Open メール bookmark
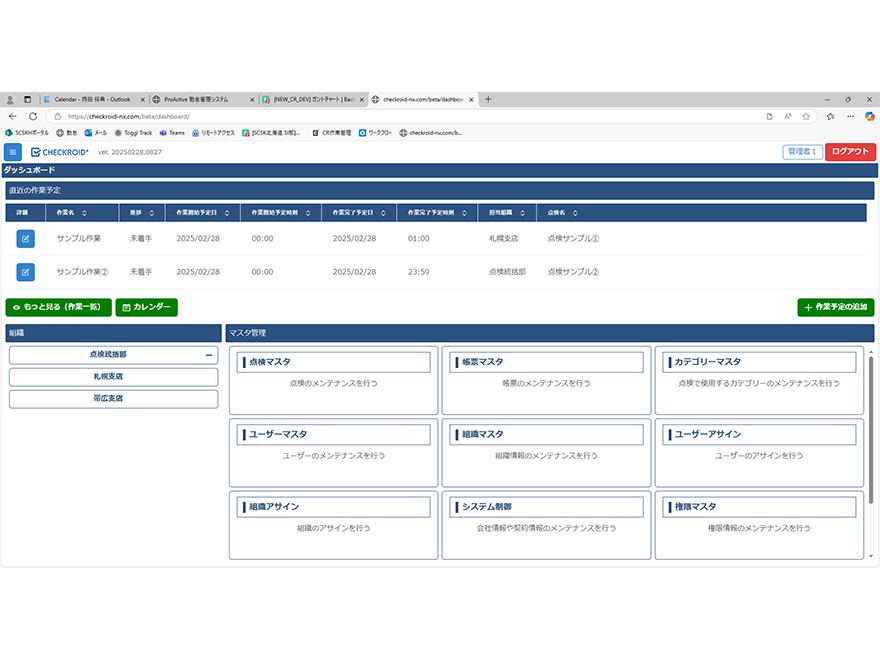This screenshot has width=880, height=660. [95, 133]
